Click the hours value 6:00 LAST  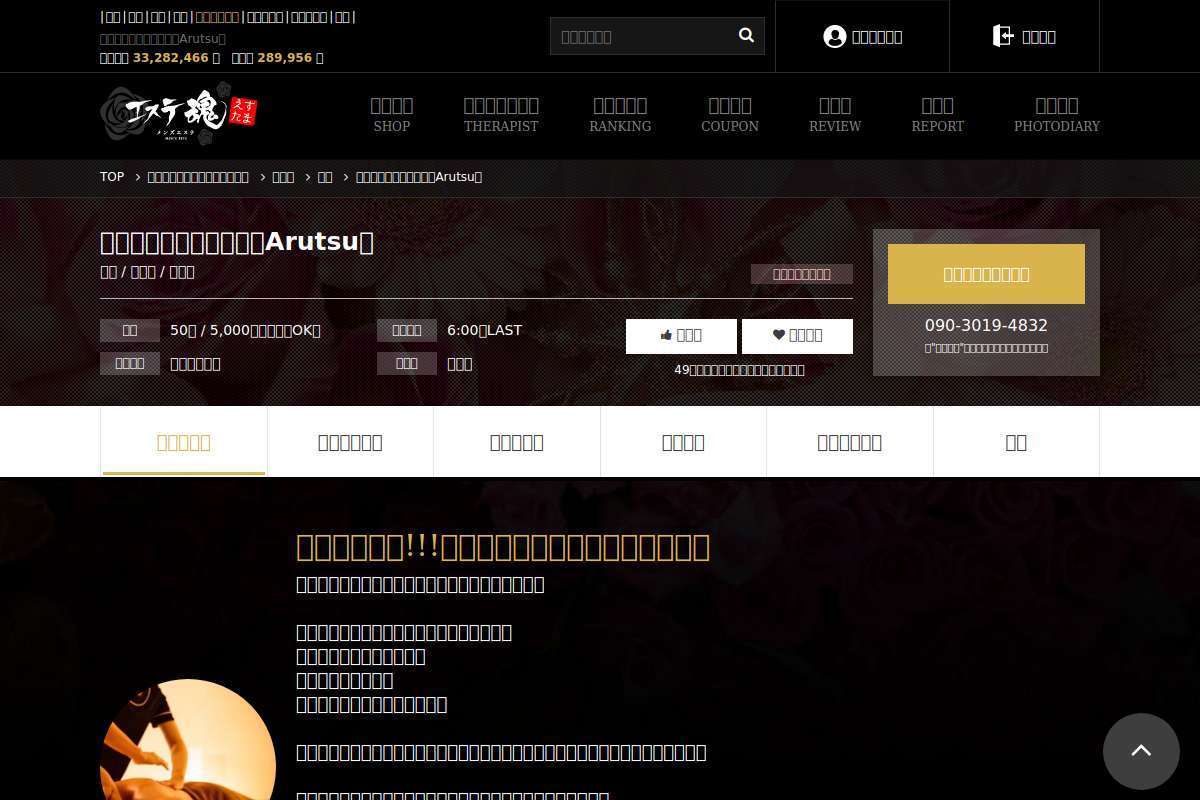click(x=484, y=330)
